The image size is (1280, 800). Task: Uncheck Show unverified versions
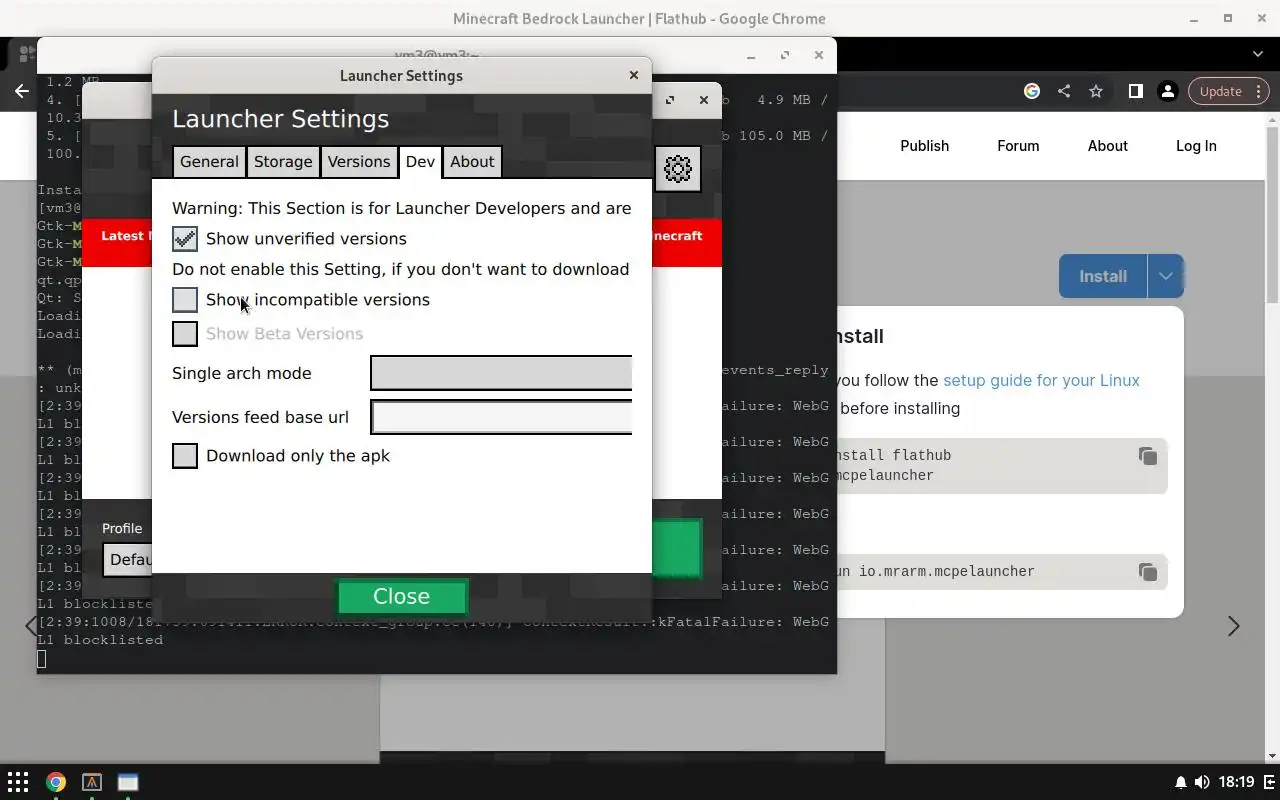click(185, 238)
